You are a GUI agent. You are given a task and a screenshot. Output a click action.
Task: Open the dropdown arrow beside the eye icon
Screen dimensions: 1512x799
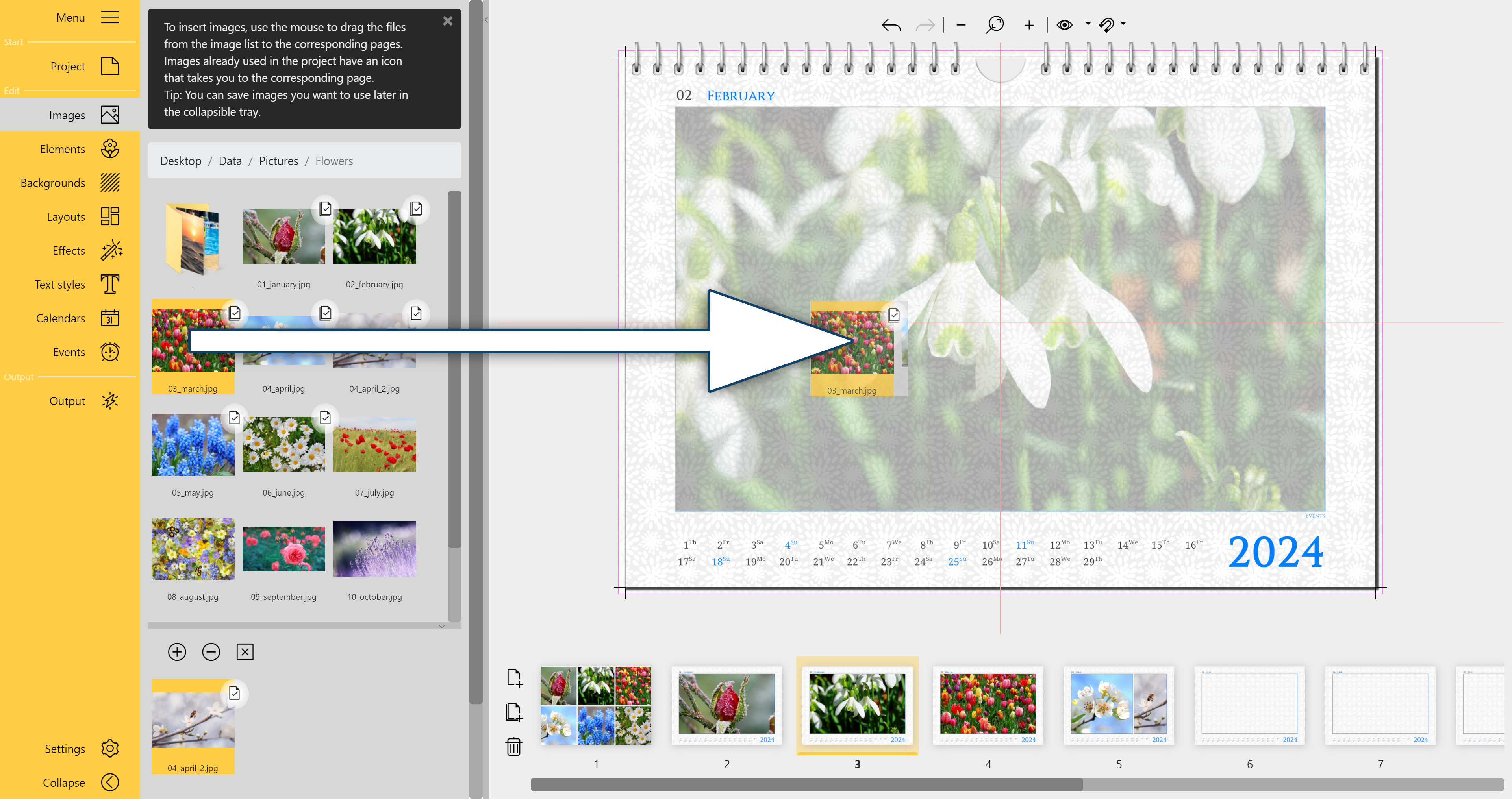click(1088, 24)
